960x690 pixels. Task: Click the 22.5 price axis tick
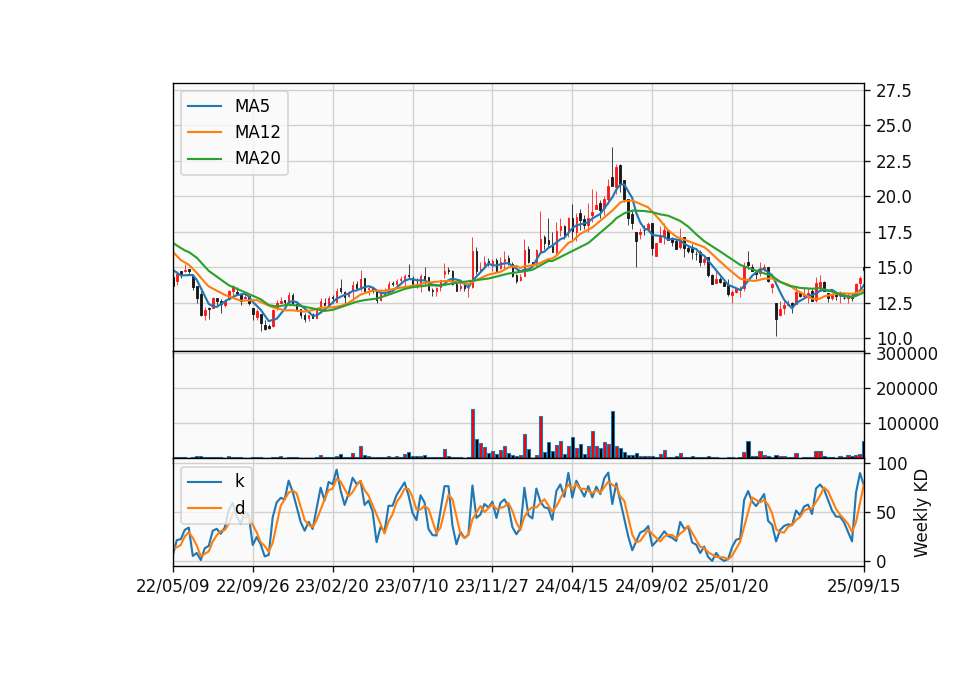[x=894, y=162]
